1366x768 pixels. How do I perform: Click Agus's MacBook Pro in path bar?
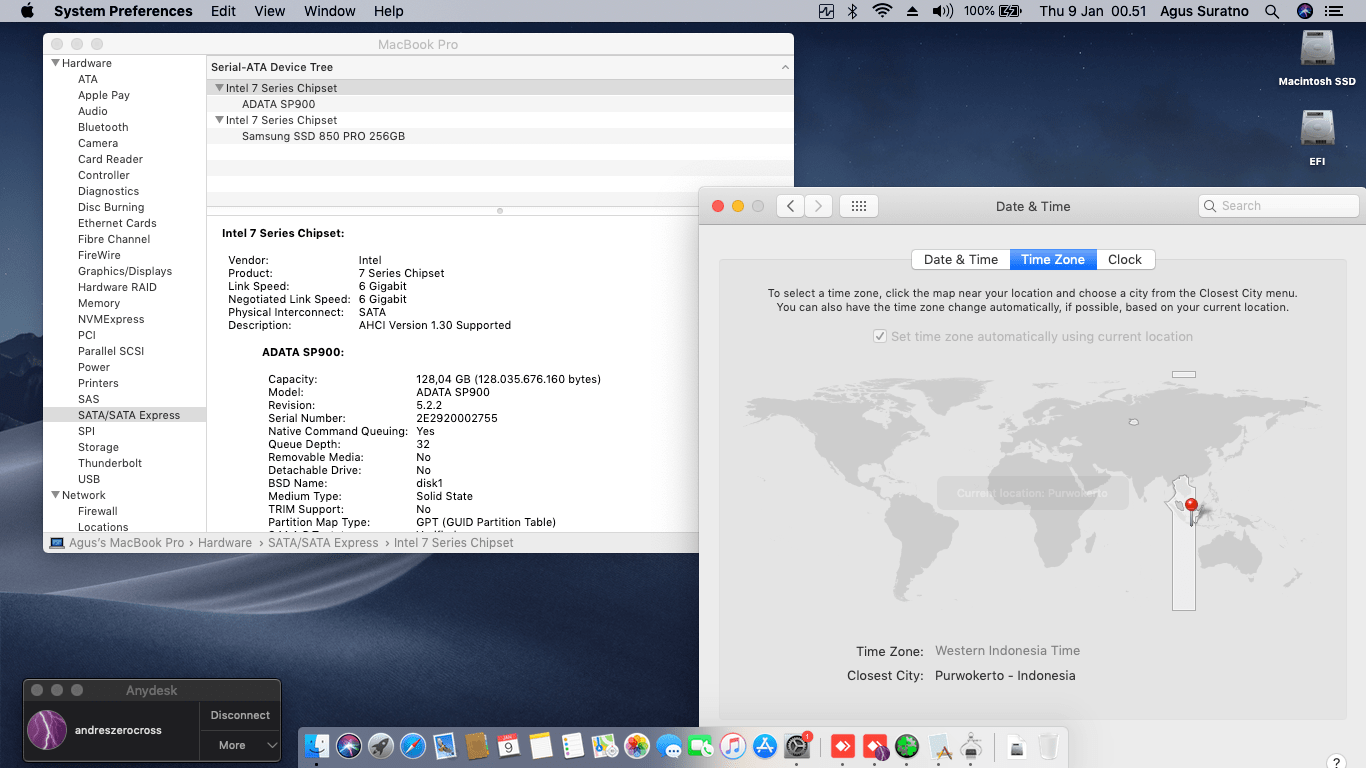(117, 543)
